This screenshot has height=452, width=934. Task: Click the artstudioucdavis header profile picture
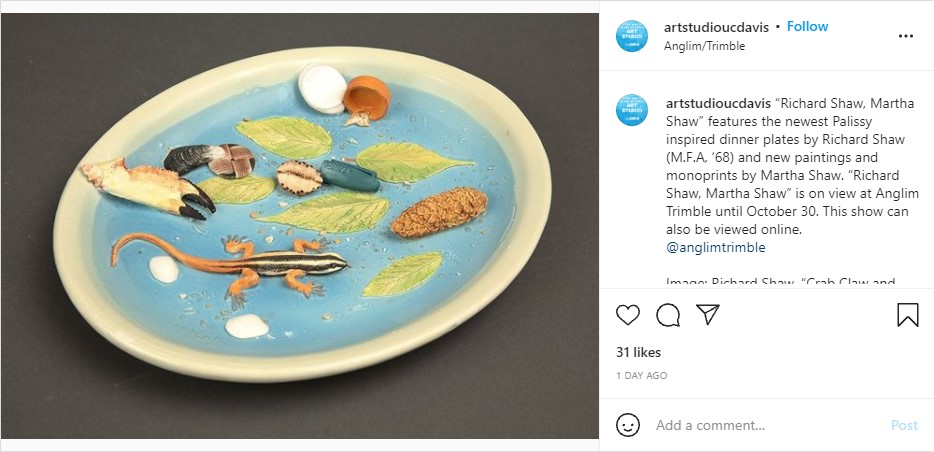point(632,36)
